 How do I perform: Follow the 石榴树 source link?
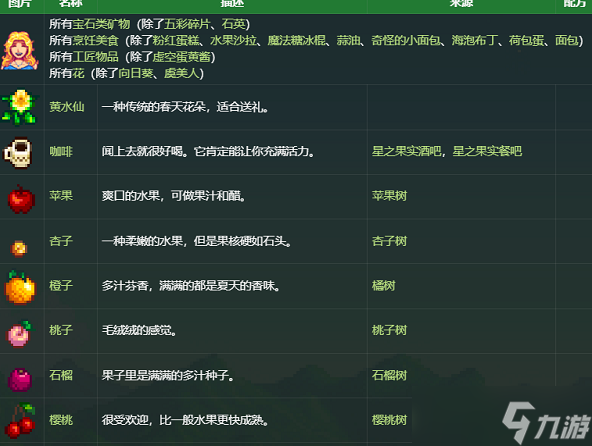pyautogui.click(x=389, y=375)
